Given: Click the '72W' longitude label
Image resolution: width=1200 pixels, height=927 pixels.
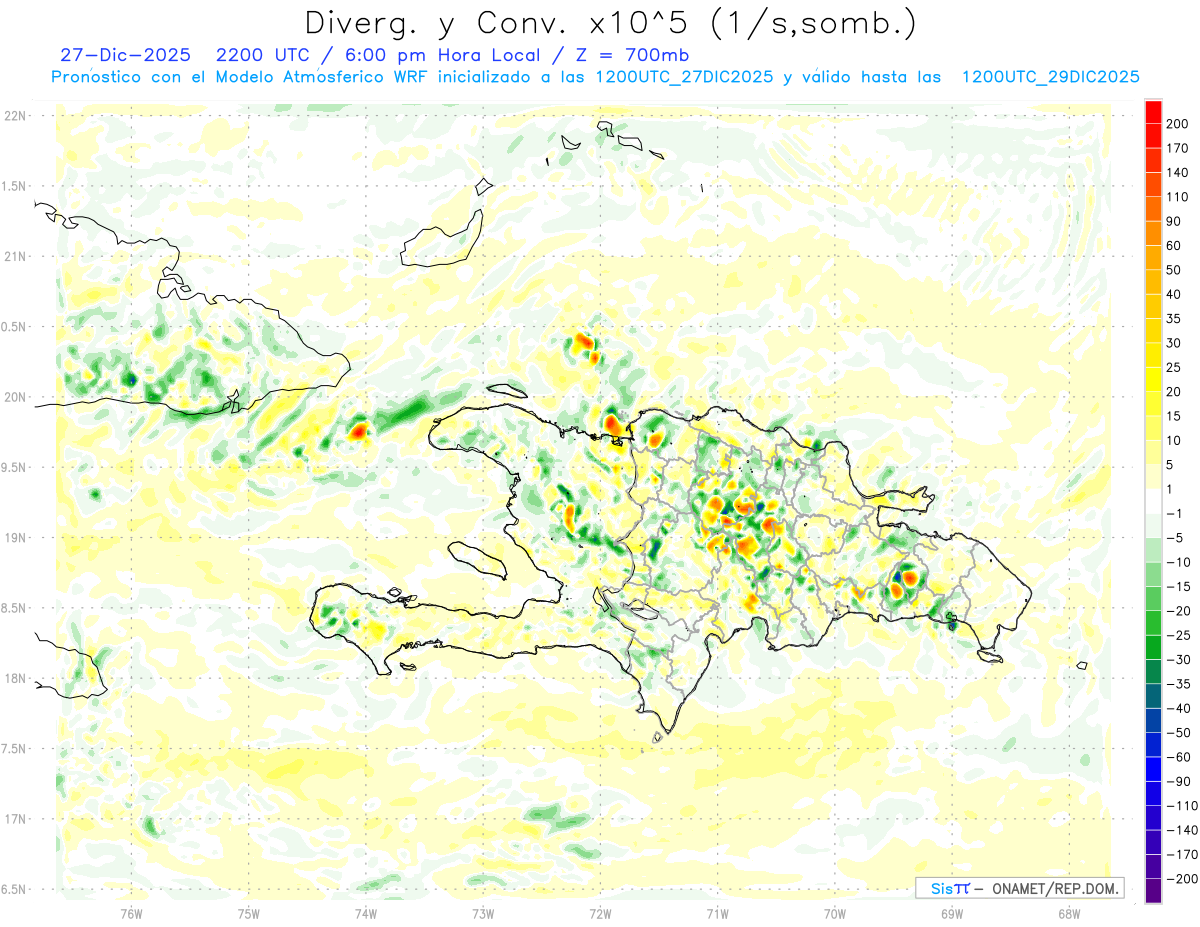Looking at the screenshot, I should point(600,914).
